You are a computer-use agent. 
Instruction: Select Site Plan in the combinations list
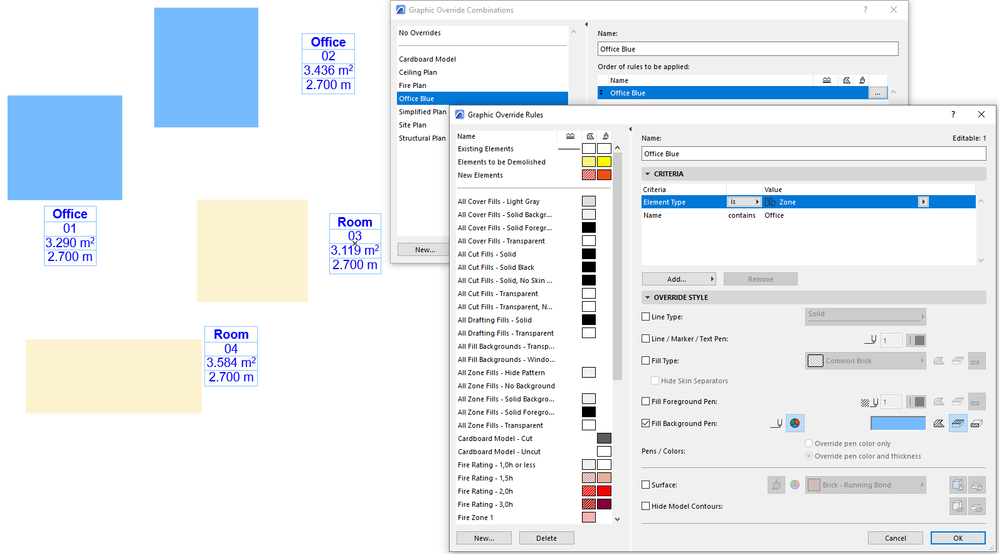point(413,125)
